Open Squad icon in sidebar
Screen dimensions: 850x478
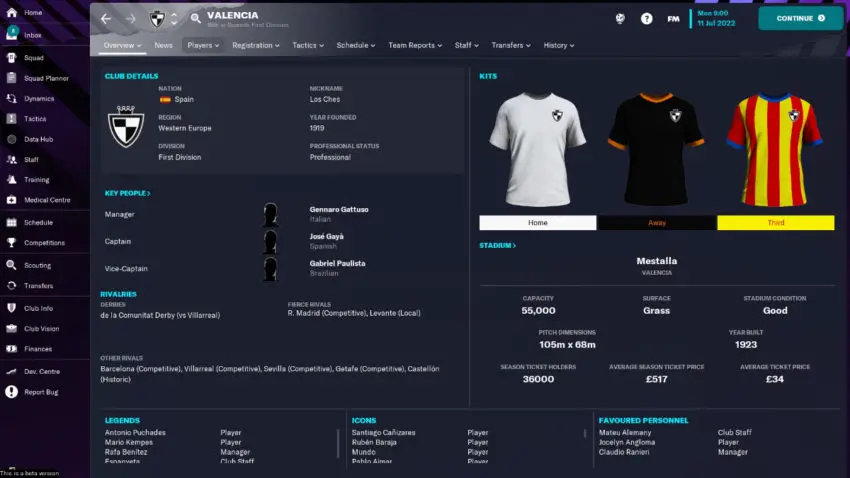11,57
